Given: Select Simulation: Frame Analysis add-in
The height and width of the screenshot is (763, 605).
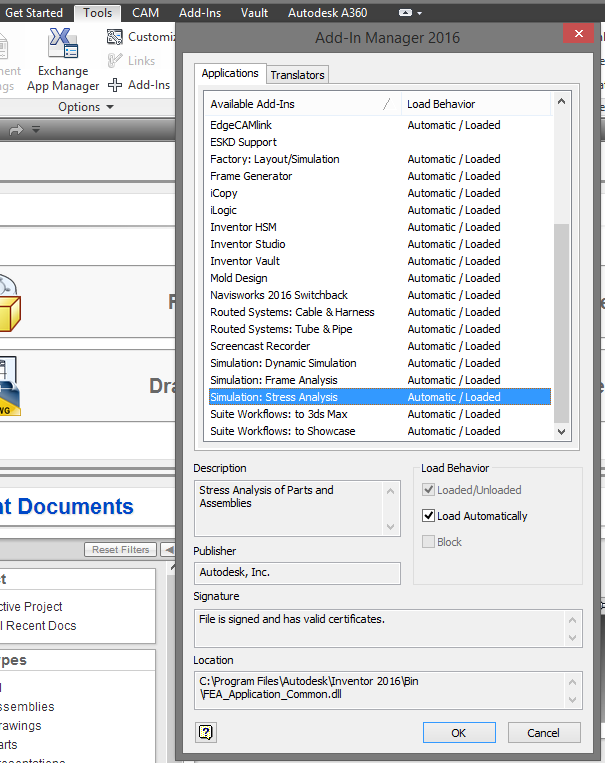Looking at the screenshot, I should [380, 381].
